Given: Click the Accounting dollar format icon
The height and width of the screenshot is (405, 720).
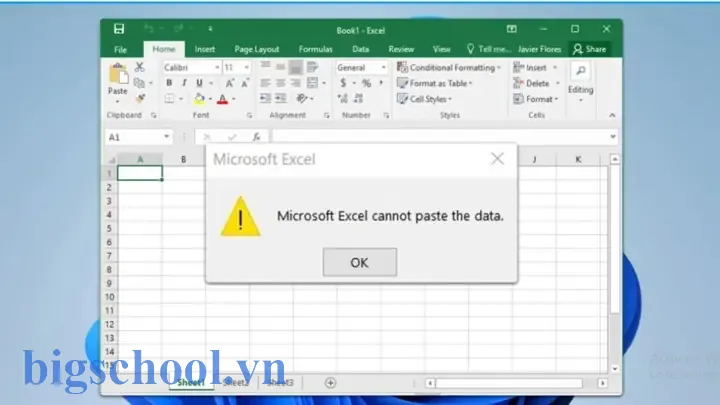Looking at the screenshot, I should coord(343,83).
